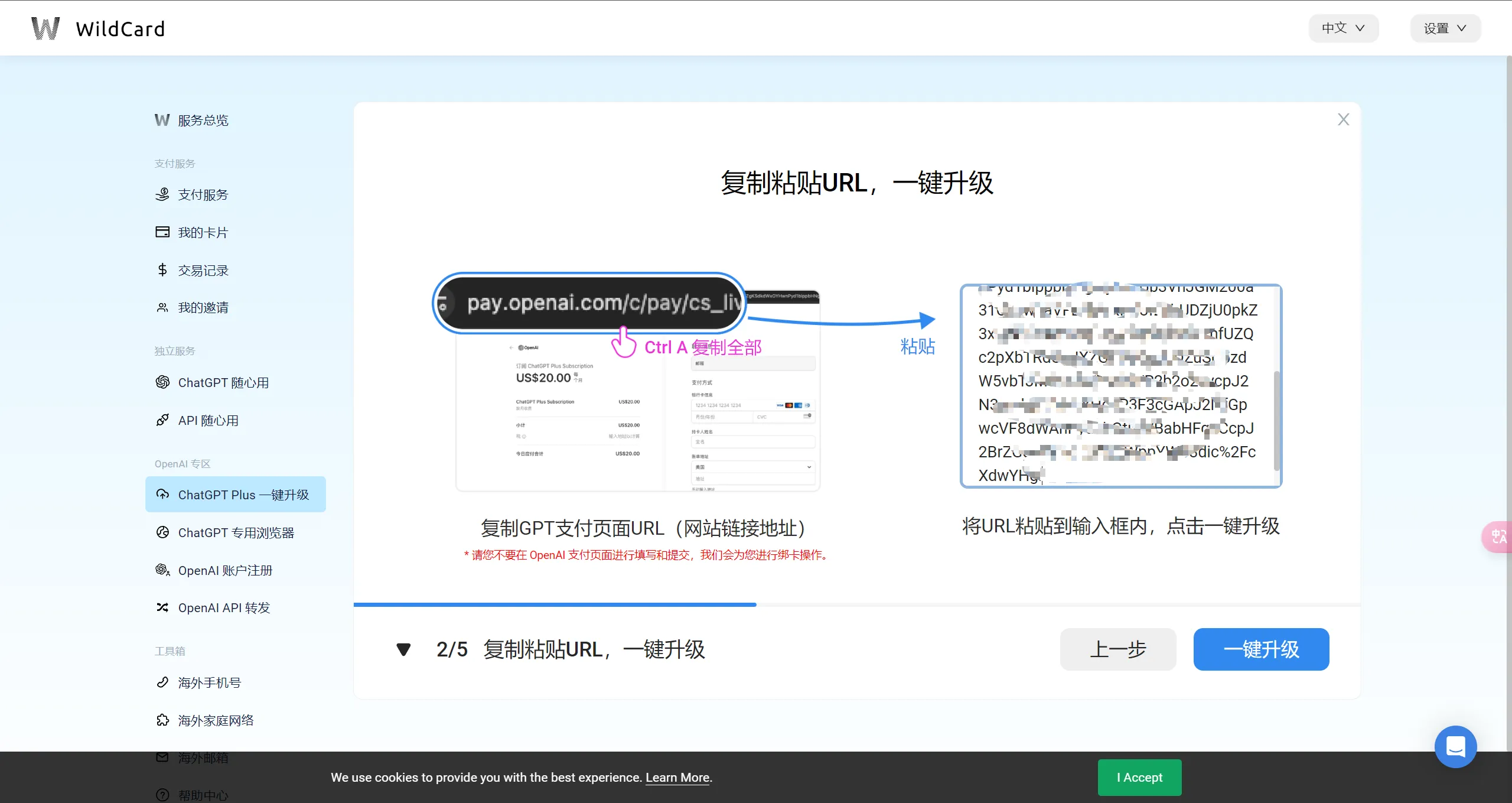
Task: Click the OpenAI API 转发 shuffle icon
Action: tap(162, 607)
